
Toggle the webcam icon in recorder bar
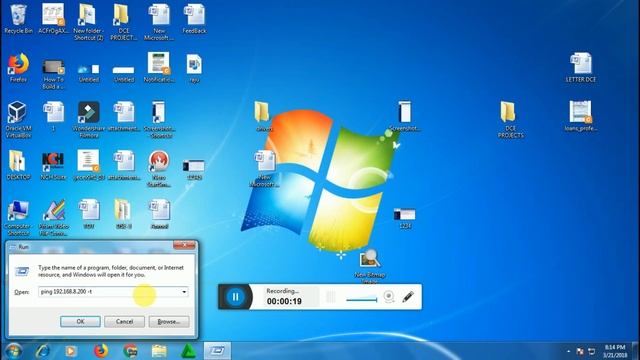(389, 297)
